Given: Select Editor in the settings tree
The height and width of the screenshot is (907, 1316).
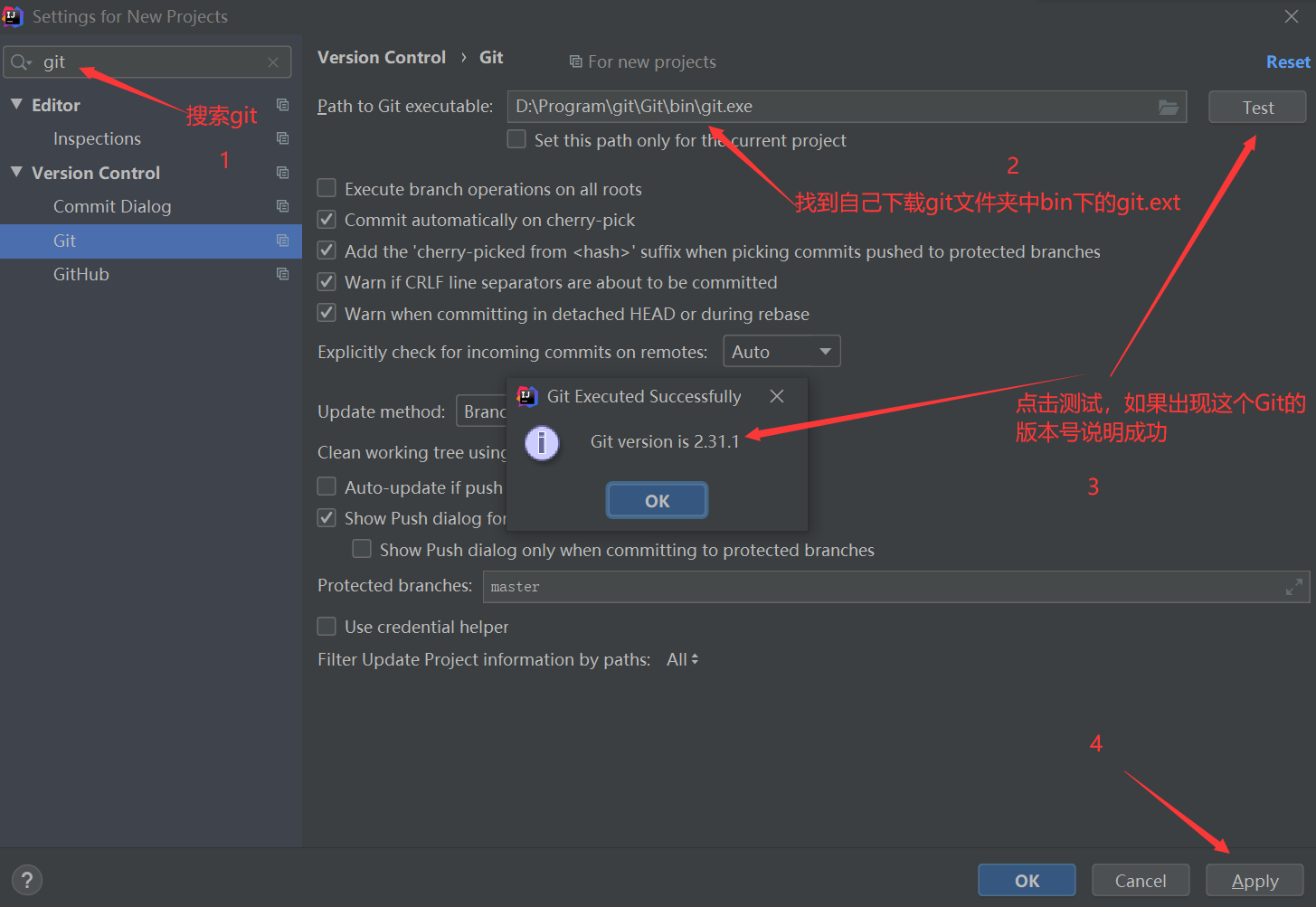Looking at the screenshot, I should point(56,105).
